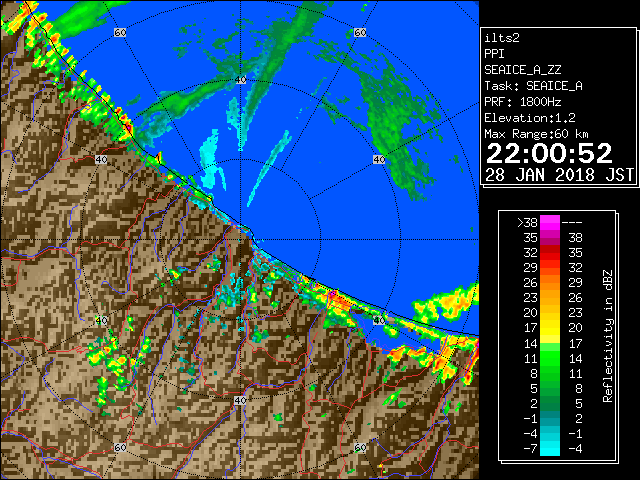
Task: Click the '60' range label in southeast
Action: [x=360, y=447]
